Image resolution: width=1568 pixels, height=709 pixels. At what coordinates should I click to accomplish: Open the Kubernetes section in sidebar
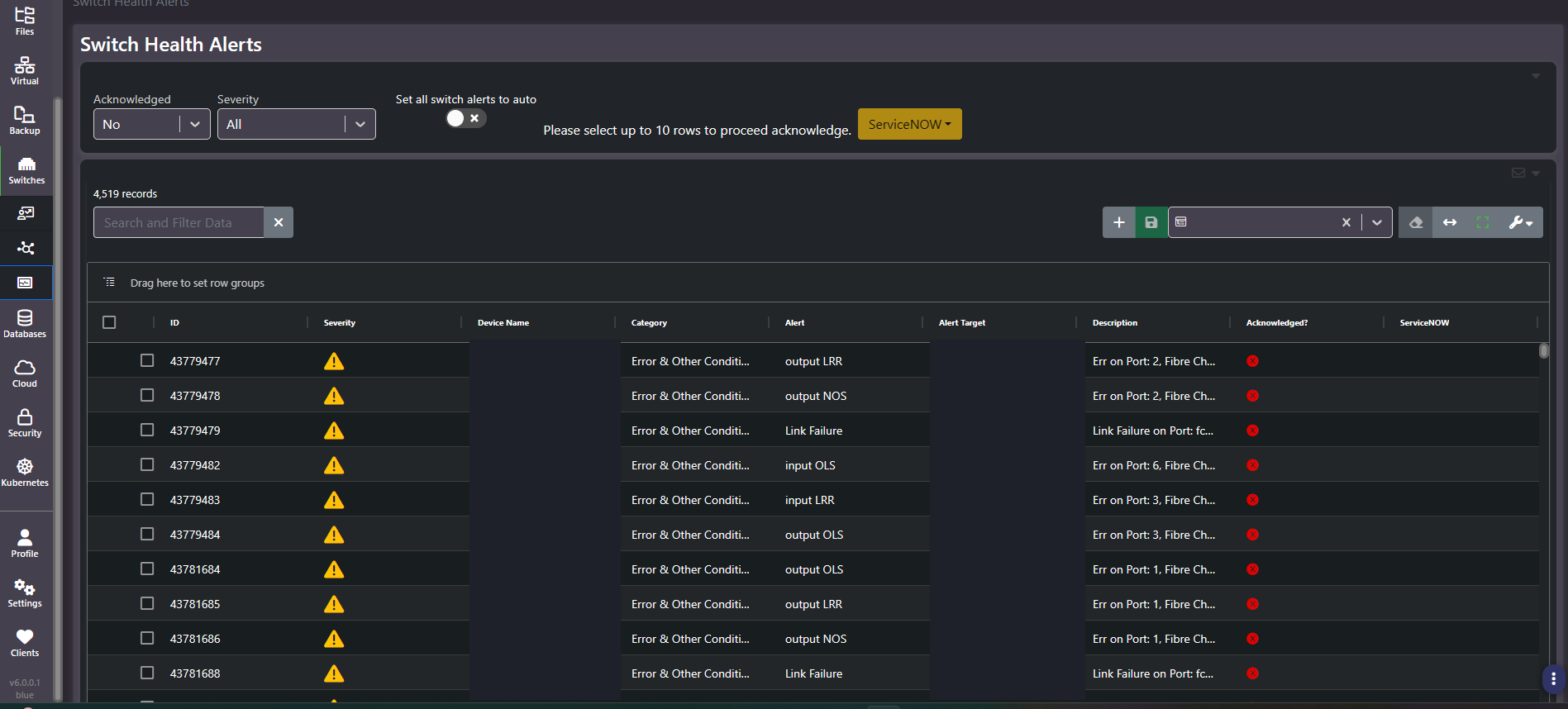click(x=25, y=472)
